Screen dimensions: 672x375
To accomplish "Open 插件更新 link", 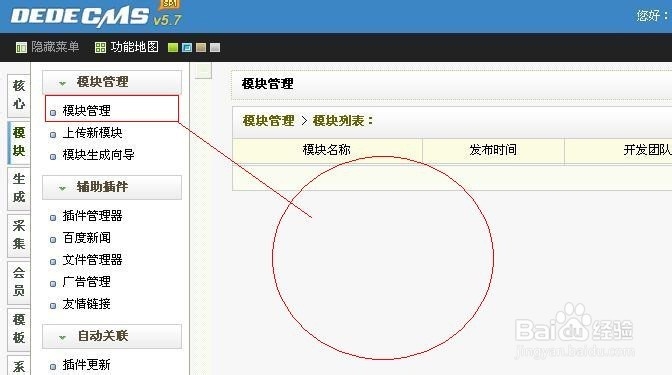I will point(87,365).
